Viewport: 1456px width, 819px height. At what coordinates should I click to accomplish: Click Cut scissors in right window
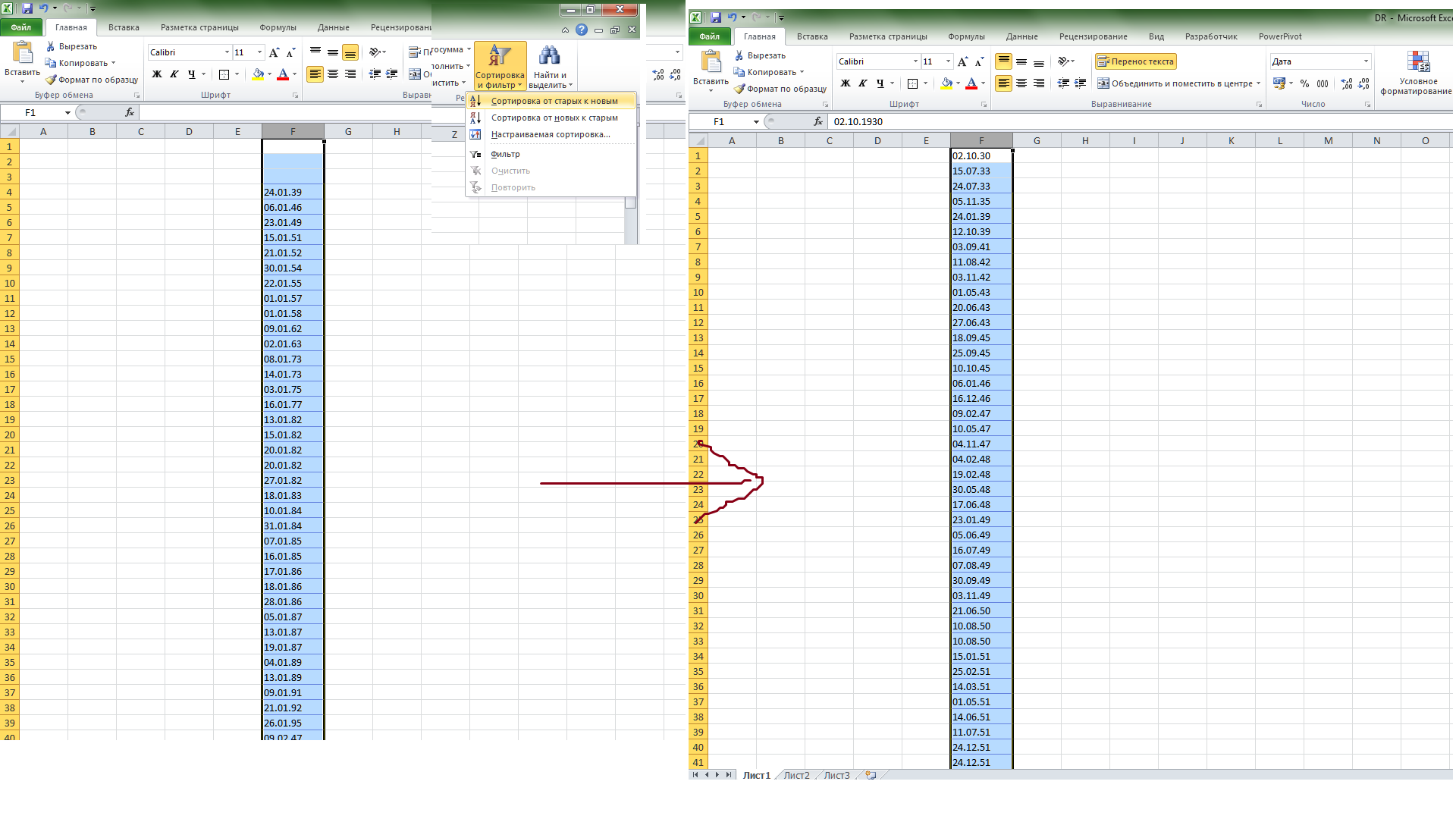point(739,55)
